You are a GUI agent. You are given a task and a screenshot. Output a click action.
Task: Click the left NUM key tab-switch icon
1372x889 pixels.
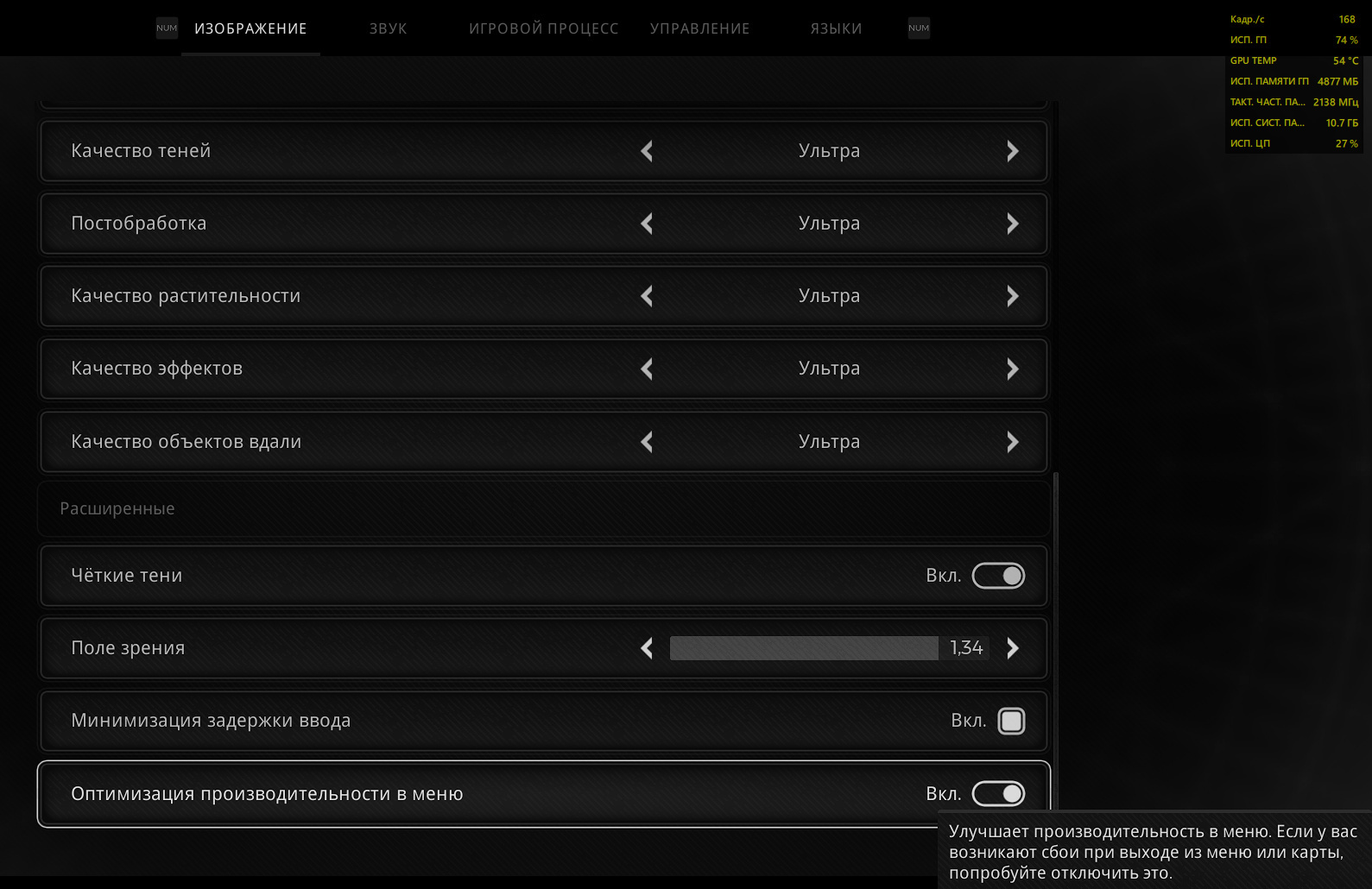point(167,28)
